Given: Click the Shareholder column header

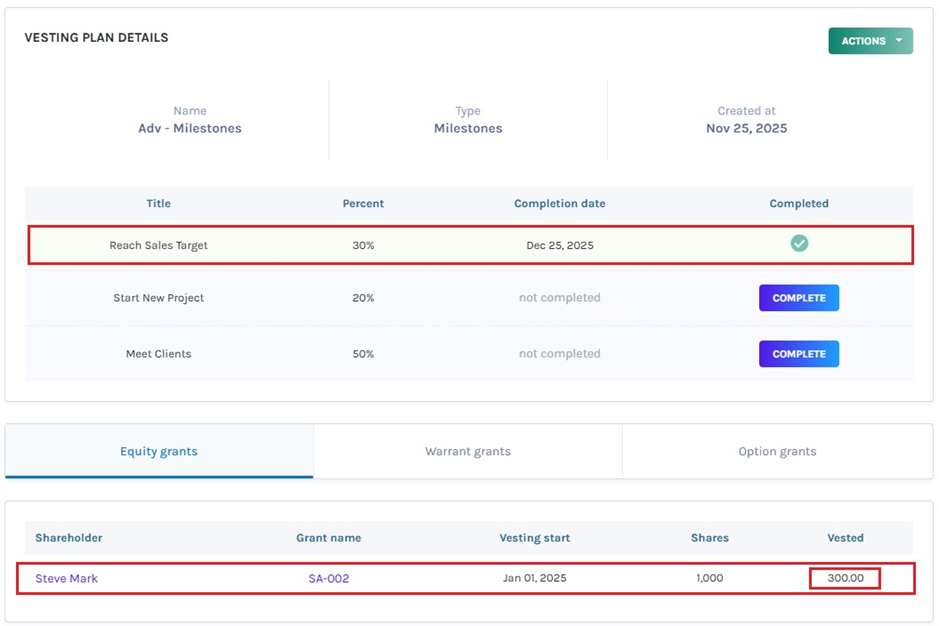Looking at the screenshot, I should (x=69, y=537).
